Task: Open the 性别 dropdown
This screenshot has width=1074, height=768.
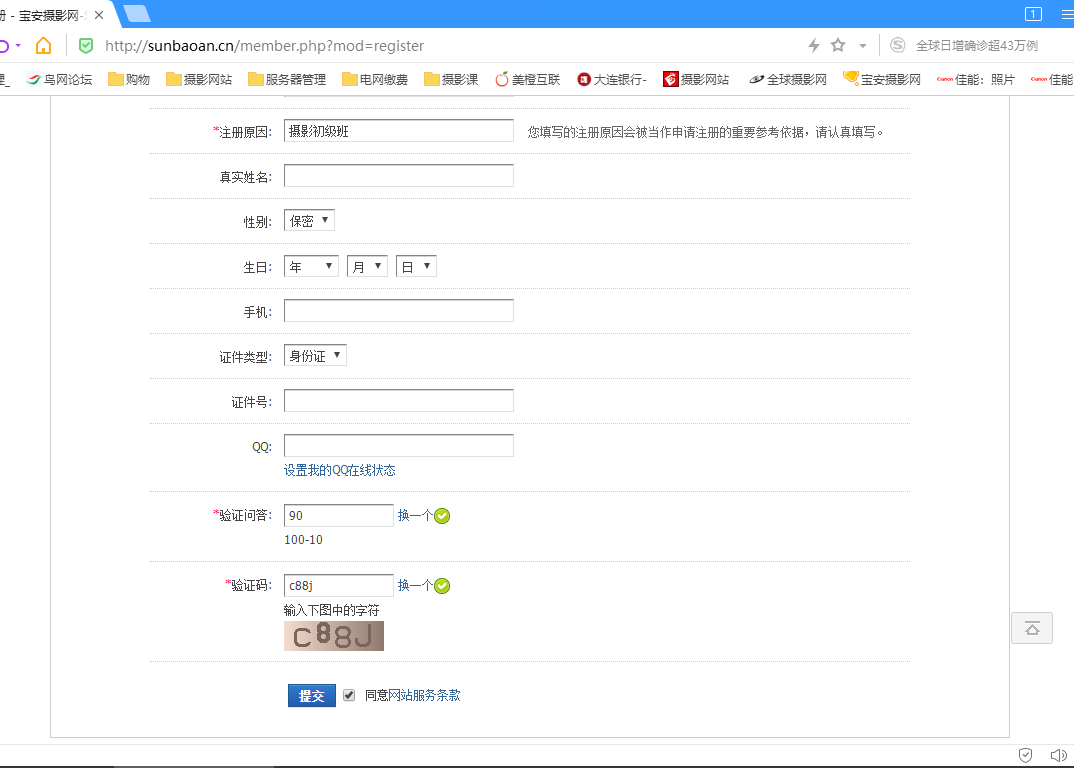Action: pos(309,221)
